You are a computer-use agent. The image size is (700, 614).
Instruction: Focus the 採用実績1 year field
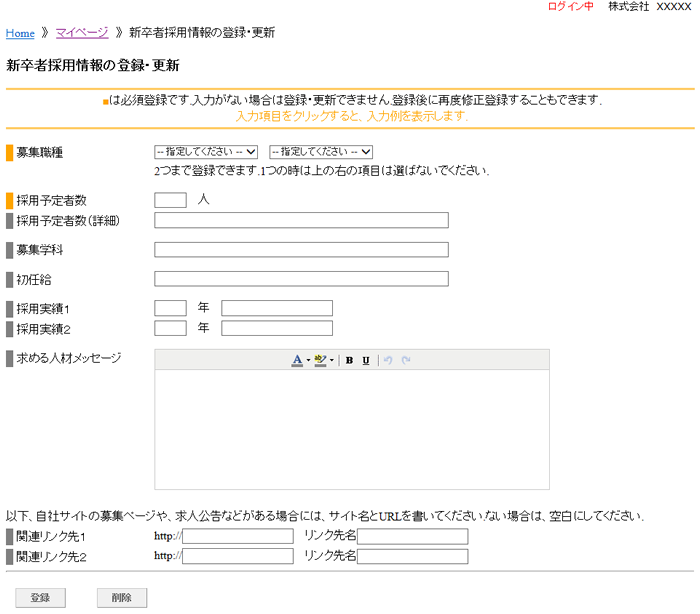point(171,308)
